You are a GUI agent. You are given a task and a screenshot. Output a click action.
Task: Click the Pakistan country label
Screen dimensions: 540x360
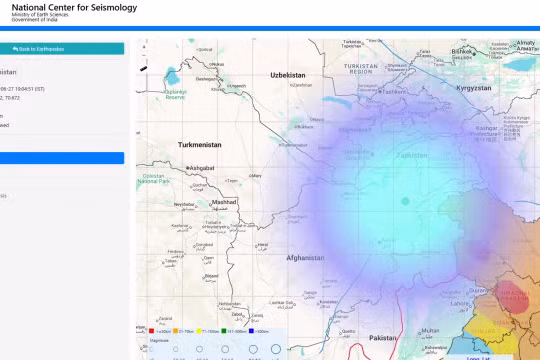pos(383,338)
